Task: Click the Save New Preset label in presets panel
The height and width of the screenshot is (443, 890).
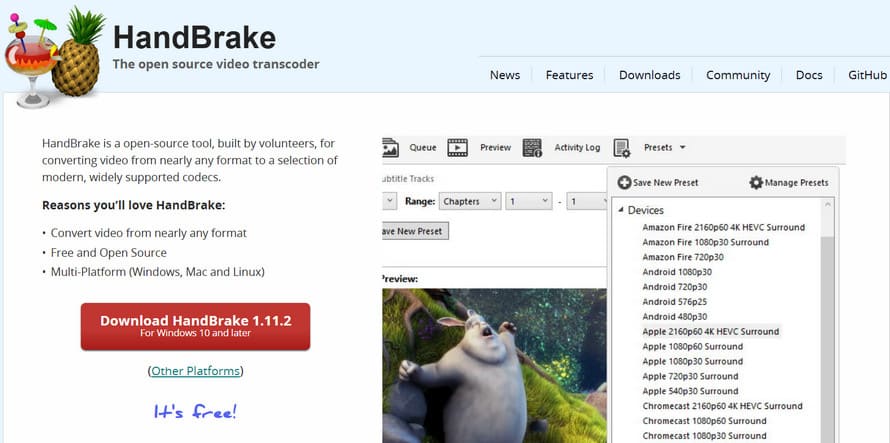Action: point(666,182)
